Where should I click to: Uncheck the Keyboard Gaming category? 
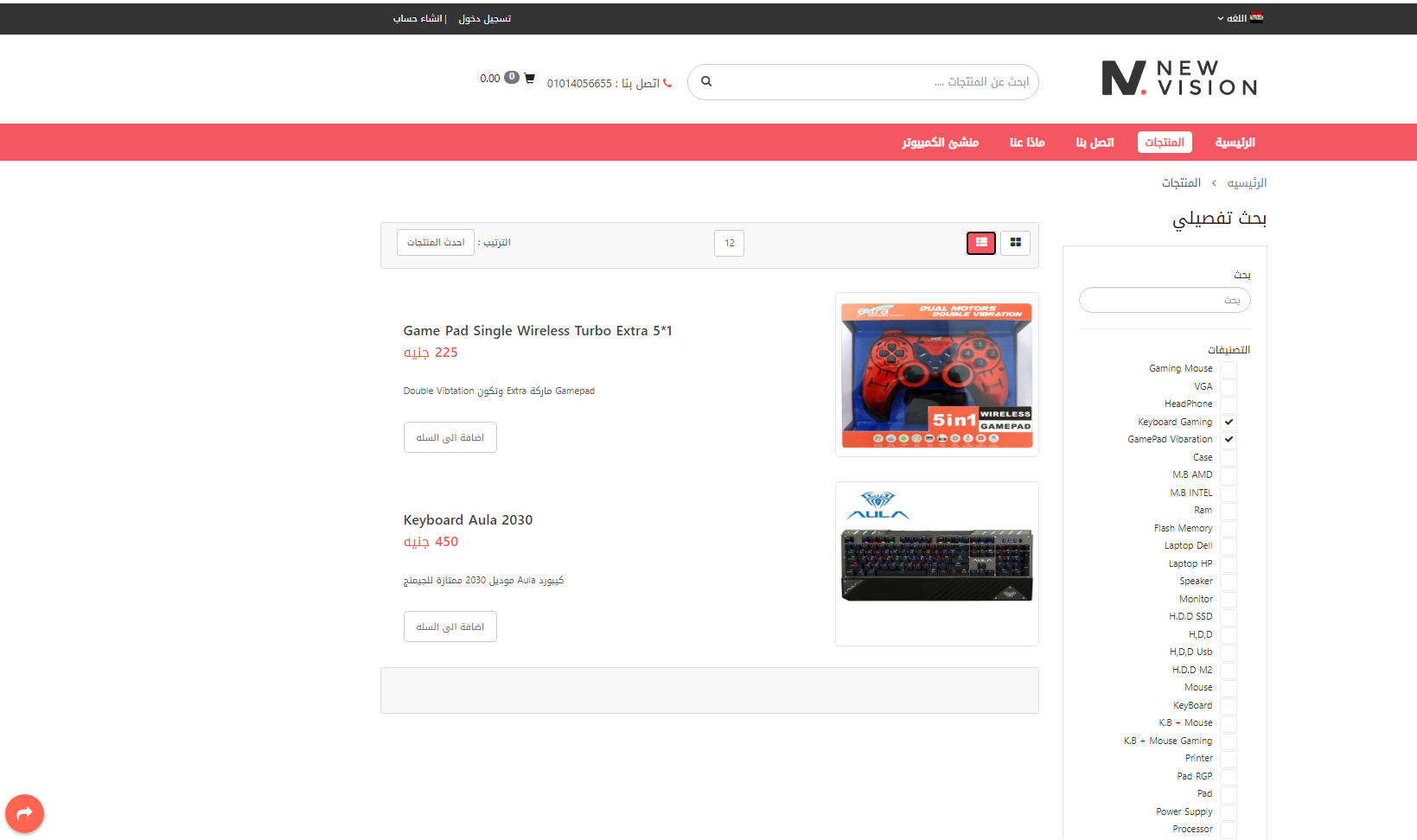pos(1229,423)
